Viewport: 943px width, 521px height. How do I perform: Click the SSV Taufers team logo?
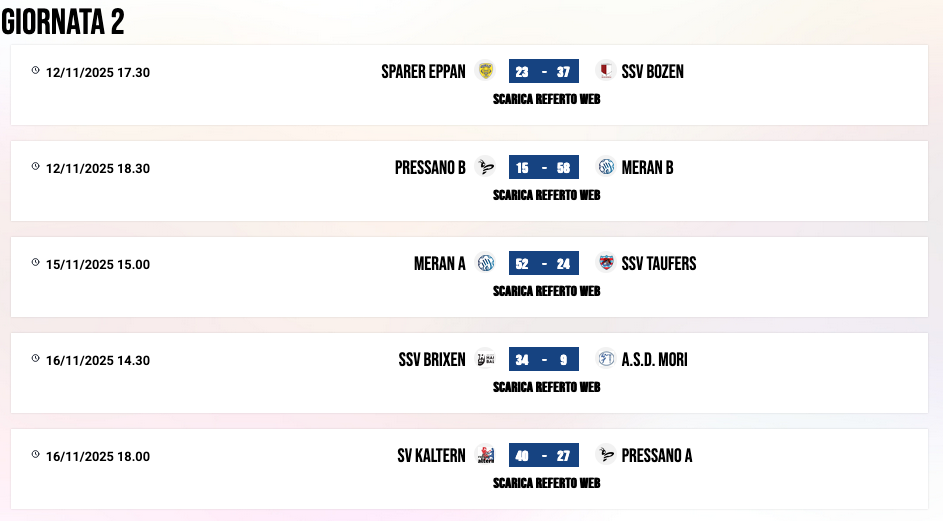tap(605, 263)
